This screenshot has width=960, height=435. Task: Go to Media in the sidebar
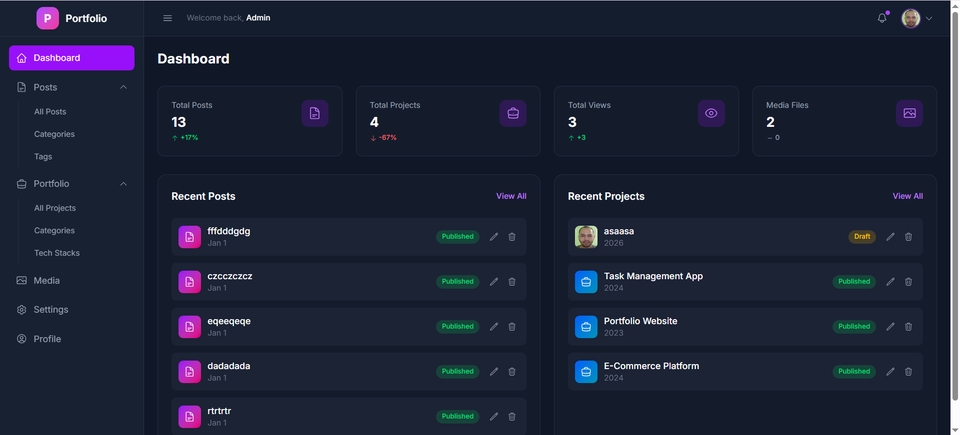coord(46,281)
